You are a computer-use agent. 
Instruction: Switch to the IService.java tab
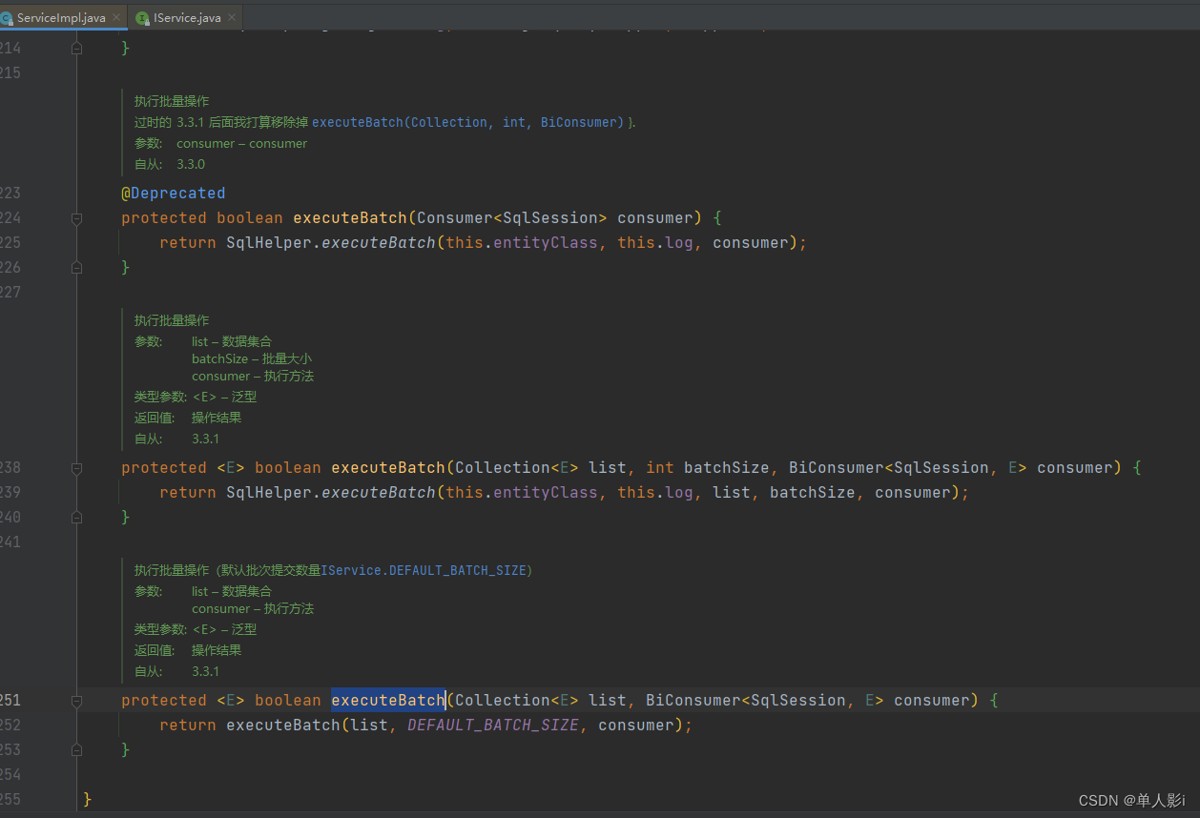(x=187, y=18)
